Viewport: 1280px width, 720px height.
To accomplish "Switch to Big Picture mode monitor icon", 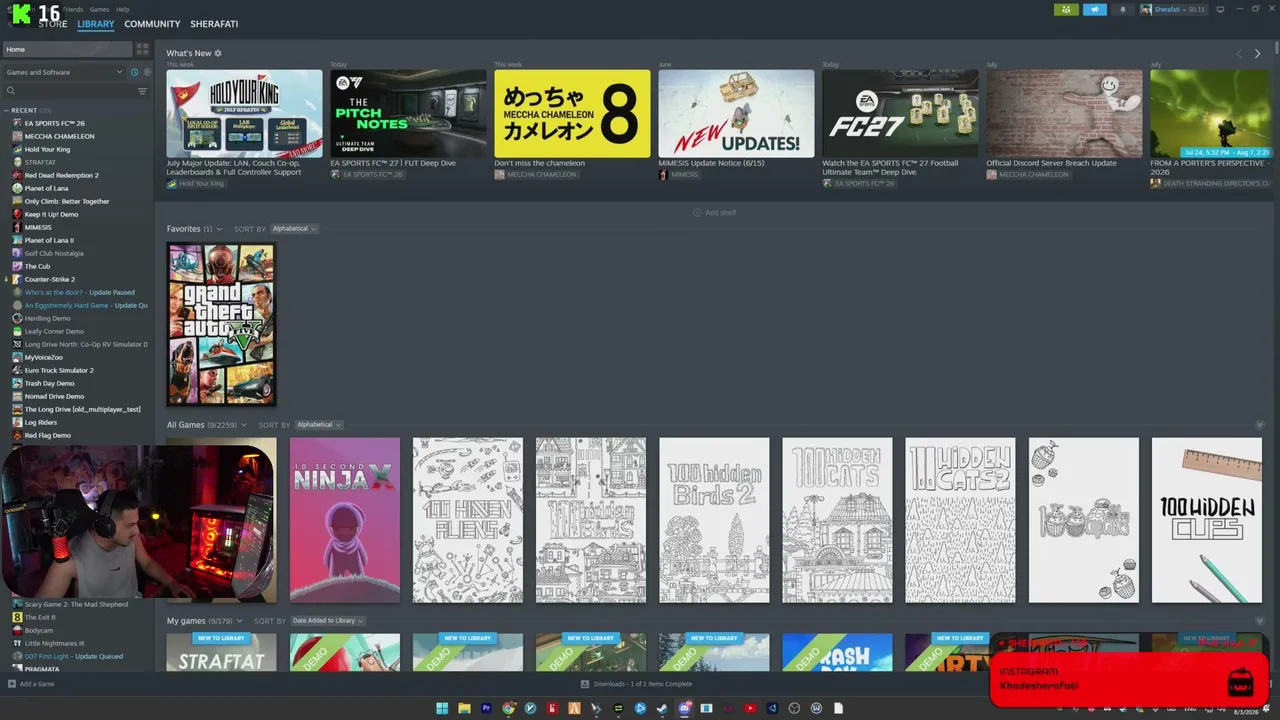I will point(1221,9).
